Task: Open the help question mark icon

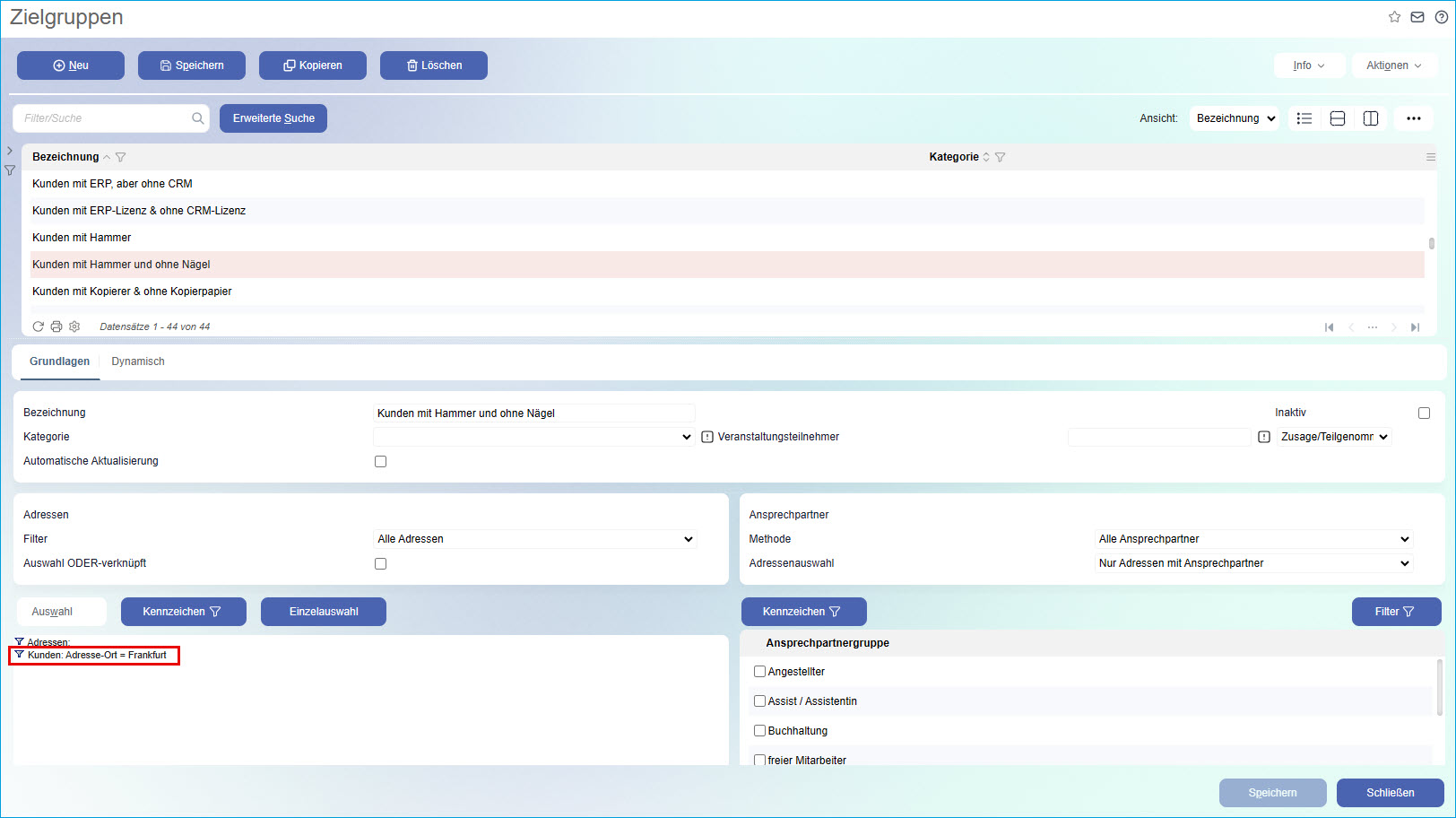Action: [1441, 17]
